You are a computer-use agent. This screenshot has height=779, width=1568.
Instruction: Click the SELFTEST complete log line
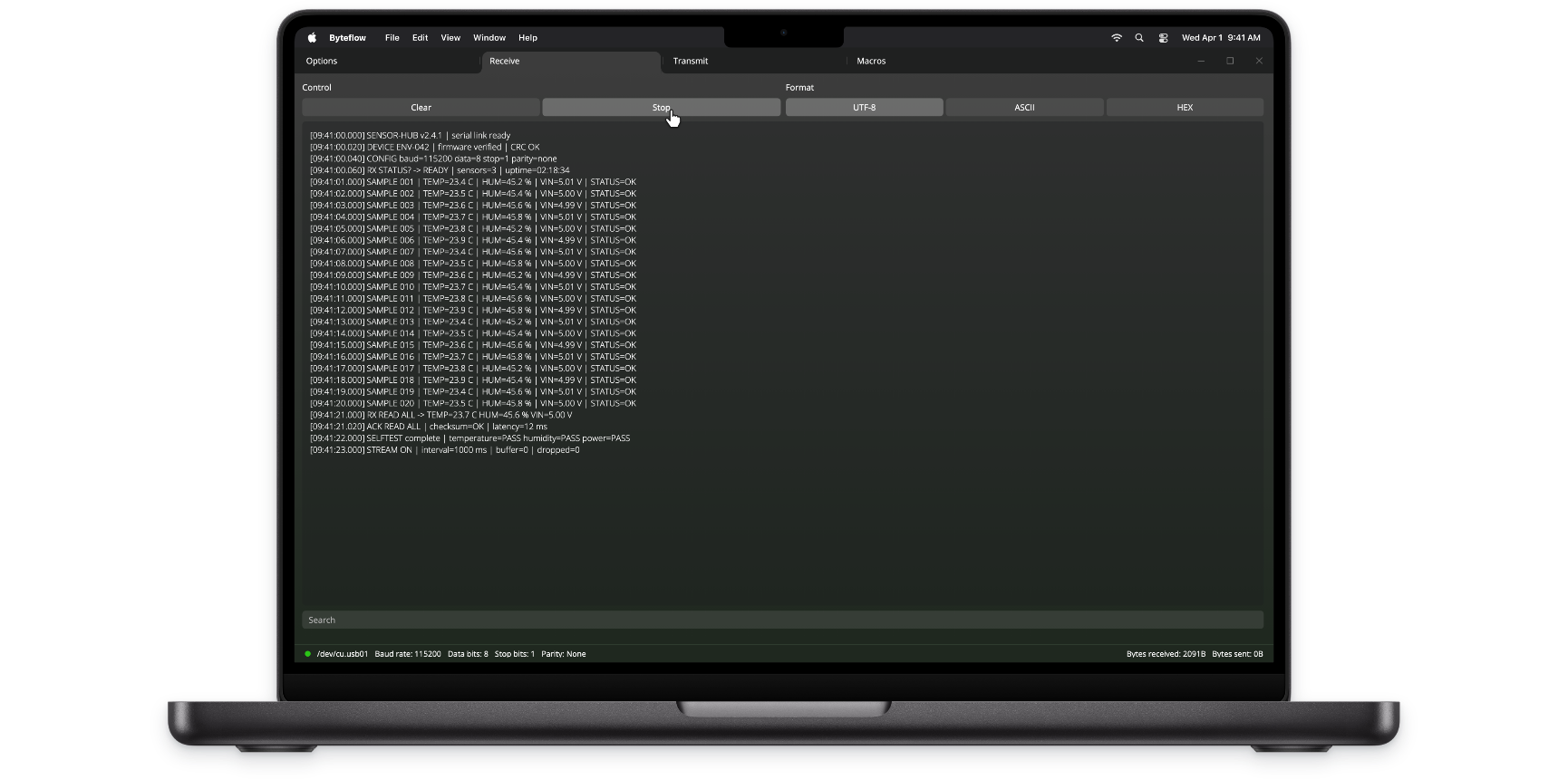coord(469,438)
